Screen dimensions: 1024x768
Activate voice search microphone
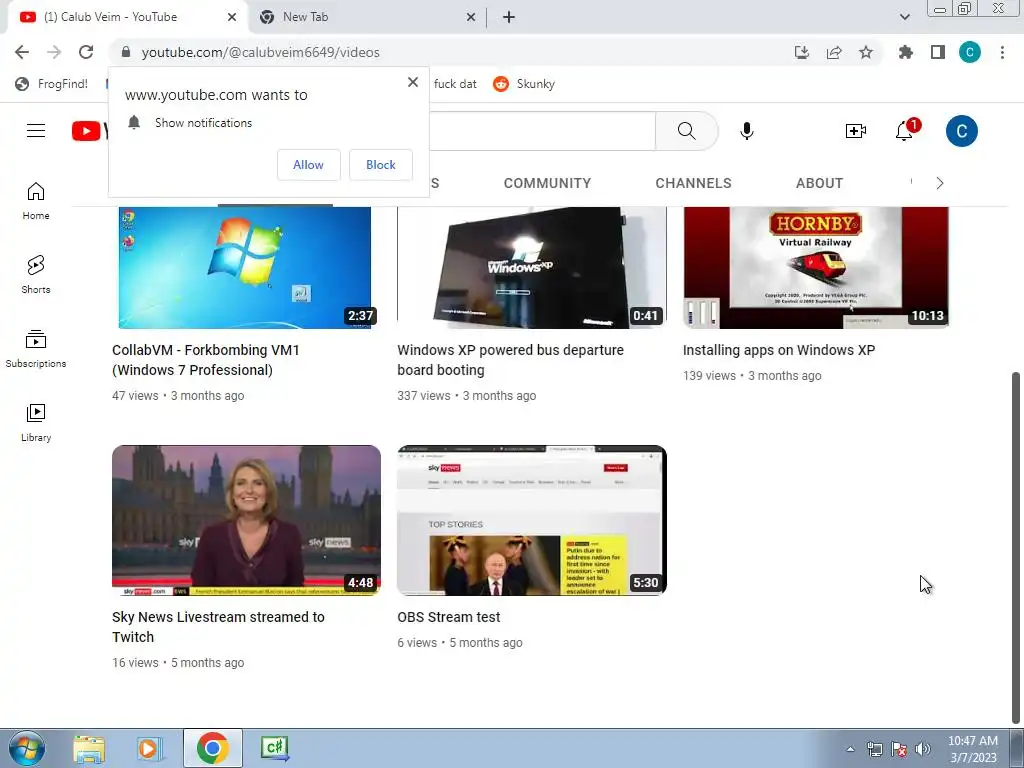click(746, 131)
